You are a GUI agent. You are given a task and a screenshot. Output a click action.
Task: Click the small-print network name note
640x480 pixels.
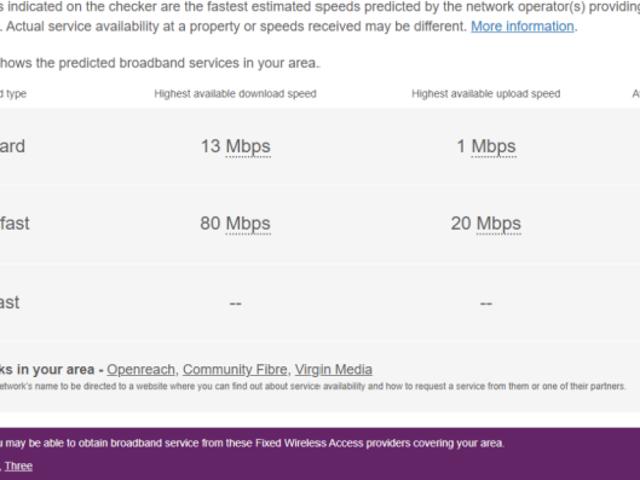tap(313, 386)
